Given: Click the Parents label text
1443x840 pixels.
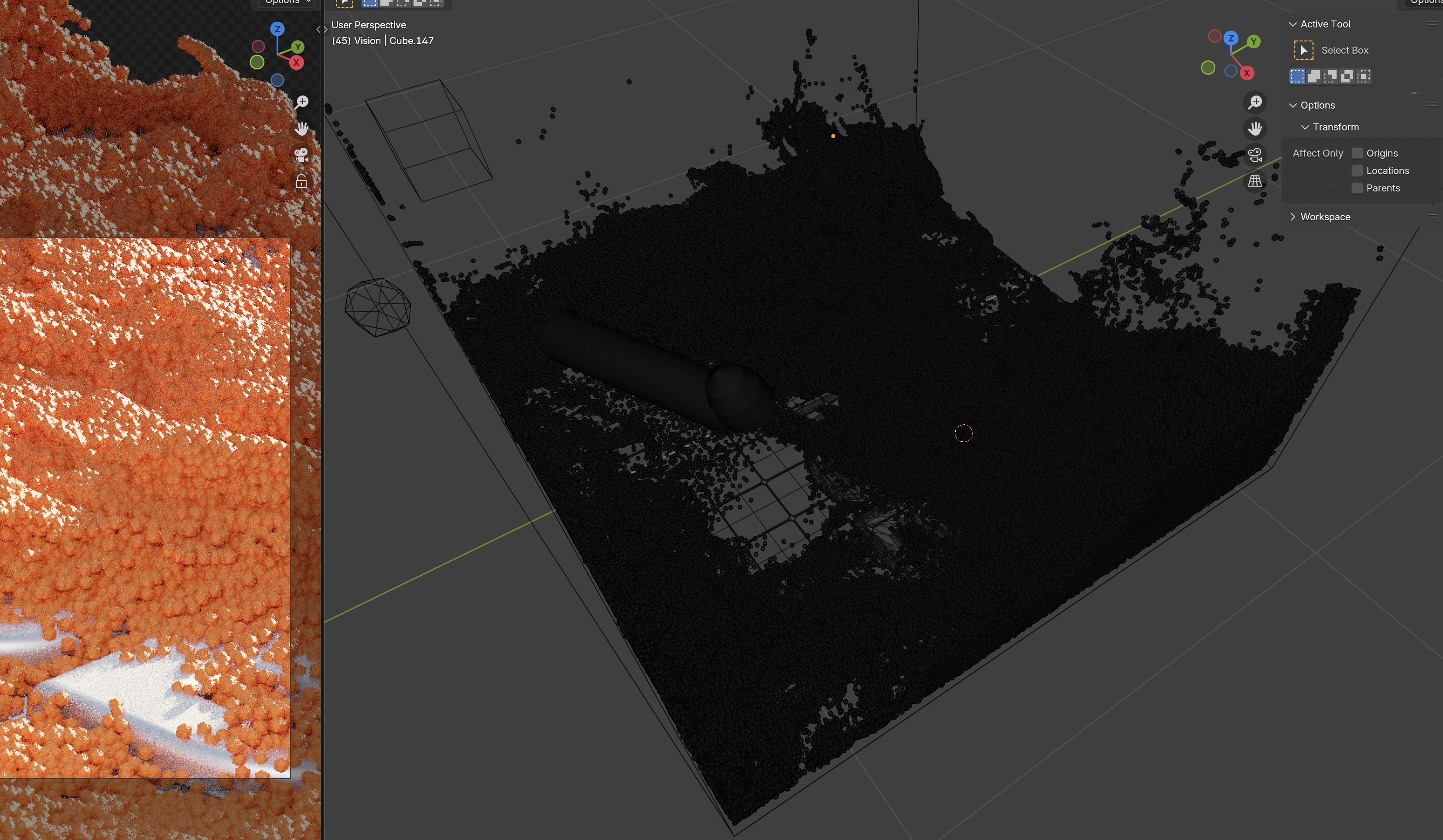Looking at the screenshot, I should click(x=1383, y=188).
